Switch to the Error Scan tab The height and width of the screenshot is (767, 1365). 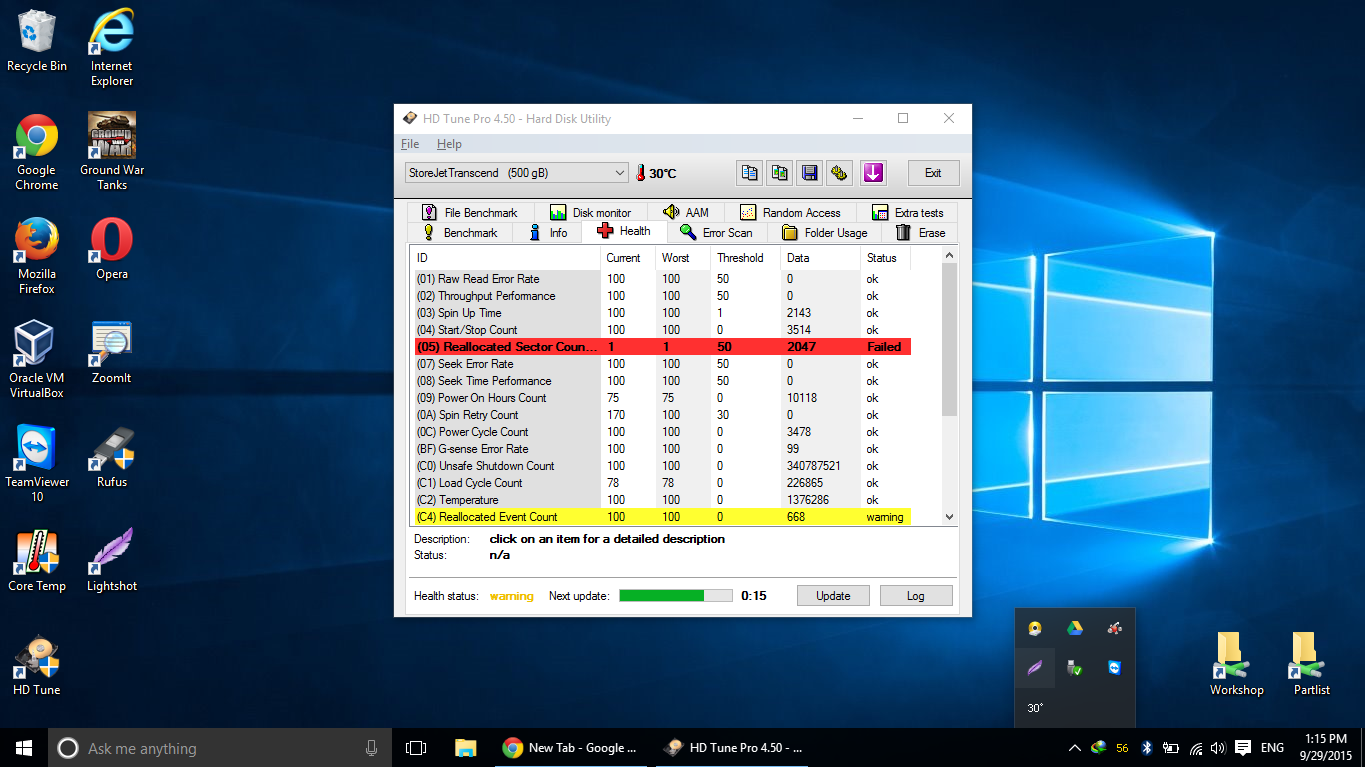(x=716, y=233)
